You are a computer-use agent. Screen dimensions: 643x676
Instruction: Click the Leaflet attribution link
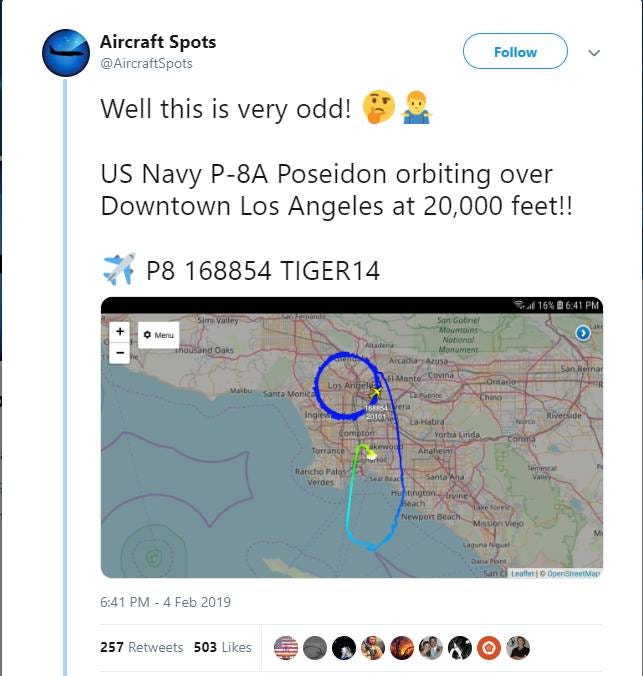pos(523,573)
